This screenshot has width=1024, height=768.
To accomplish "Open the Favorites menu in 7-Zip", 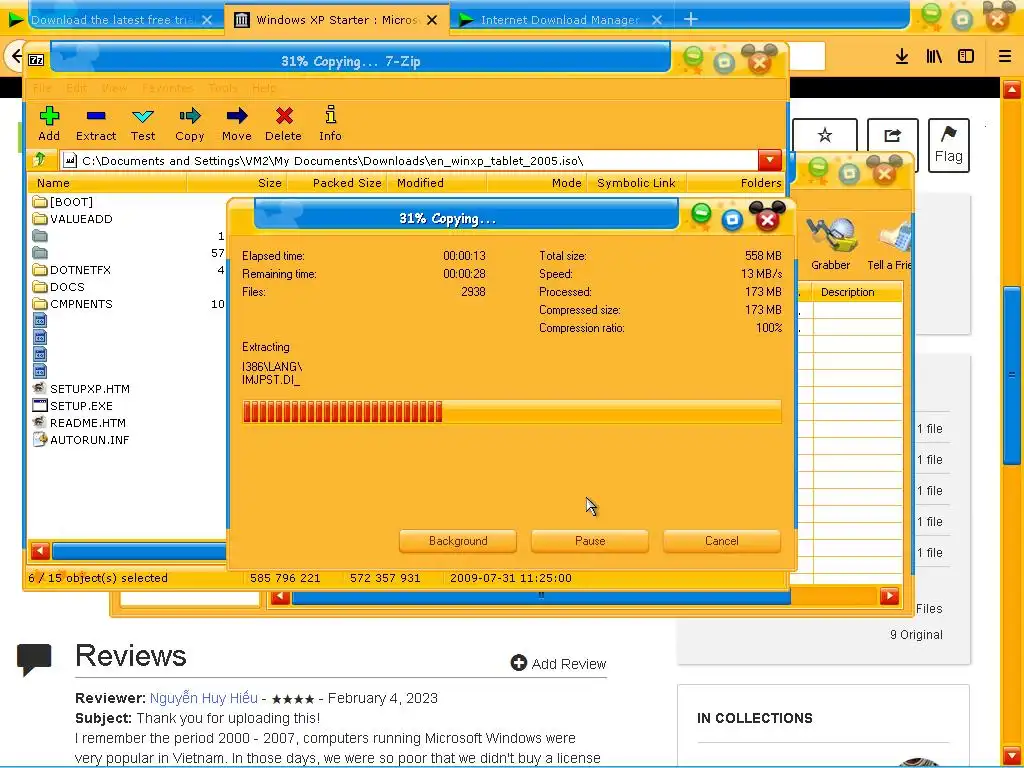I will click(x=167, y=88).
